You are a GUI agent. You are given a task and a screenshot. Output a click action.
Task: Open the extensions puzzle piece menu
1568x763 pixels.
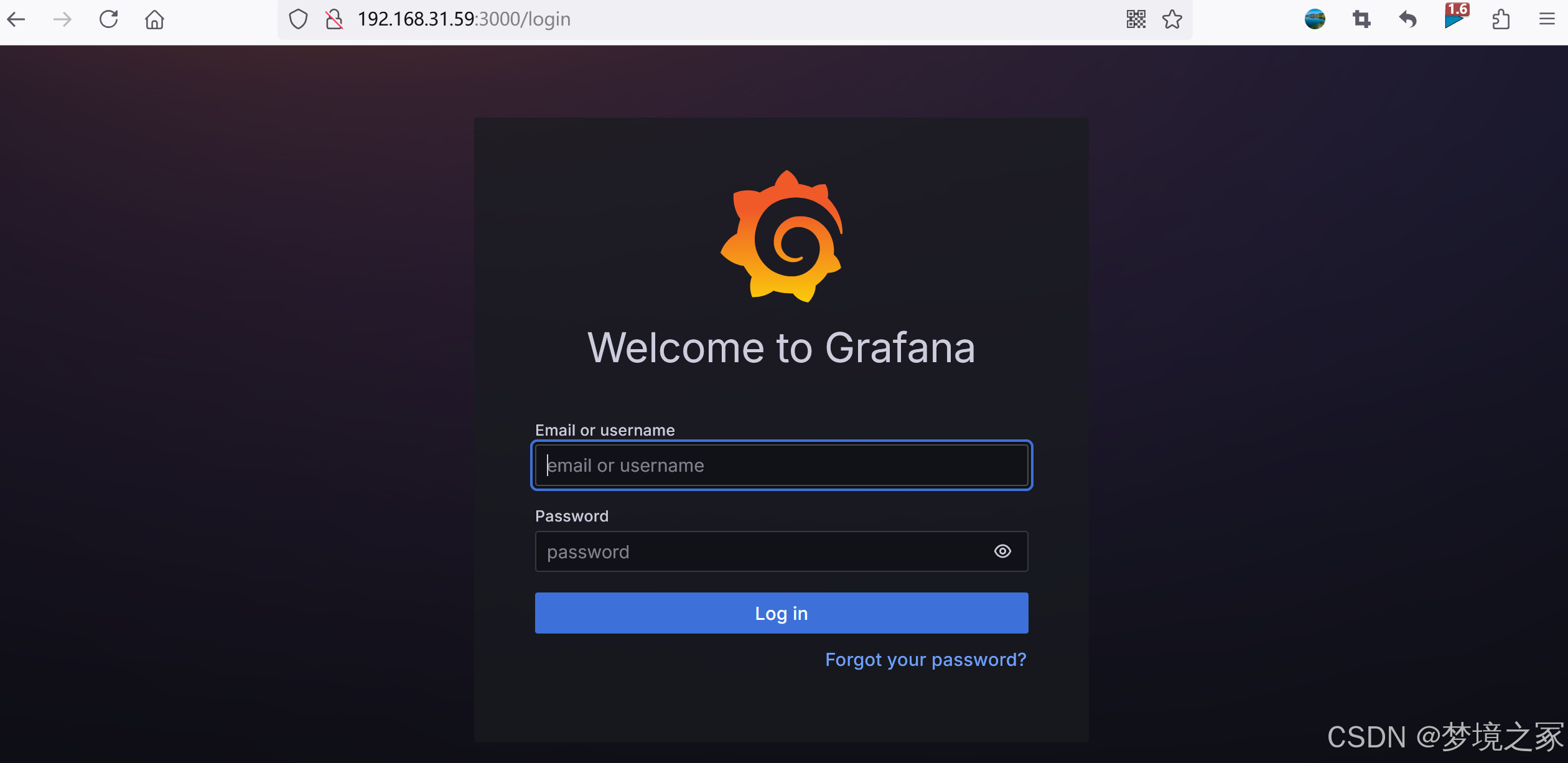pyautogui.click(x=1501, y=19)
